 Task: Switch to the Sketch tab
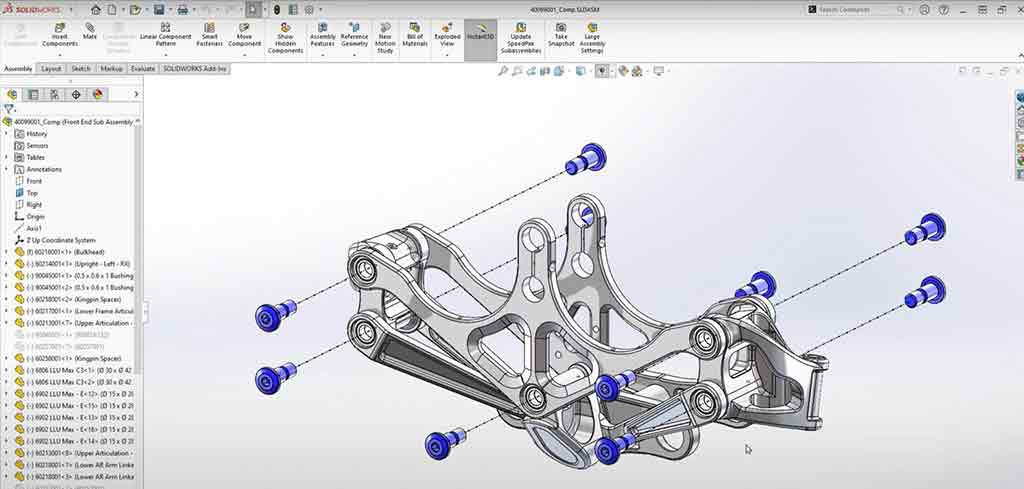tap(81, 69)
